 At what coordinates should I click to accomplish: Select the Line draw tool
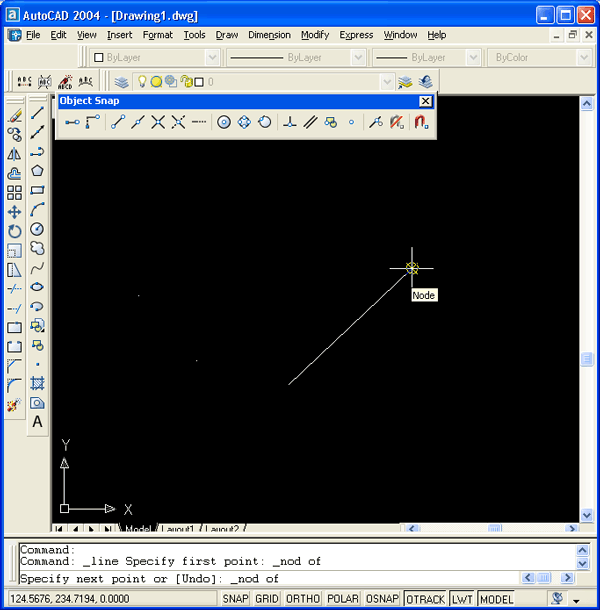pos(37,114)
